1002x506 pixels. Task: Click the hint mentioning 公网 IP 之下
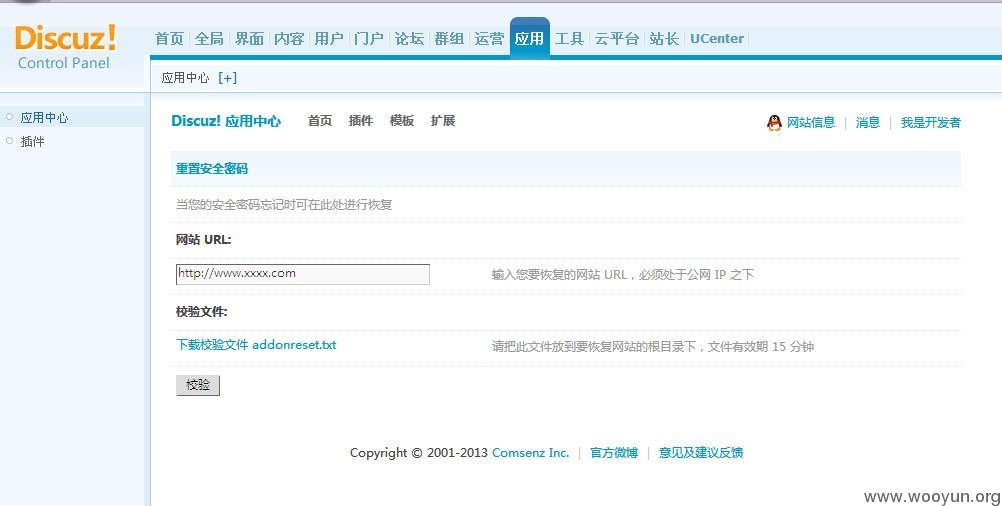[x=623, y=275]
